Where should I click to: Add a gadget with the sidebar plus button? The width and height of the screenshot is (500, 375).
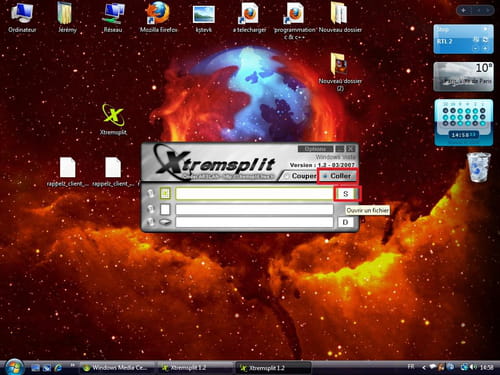pyautogui.click(x=464, y=10)
